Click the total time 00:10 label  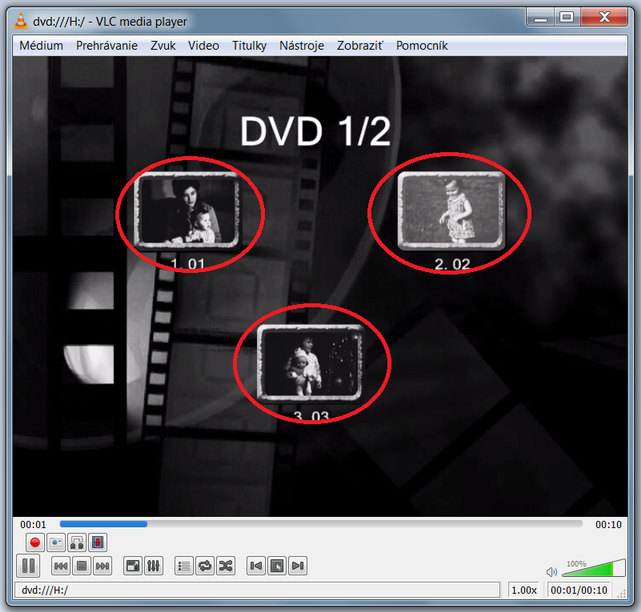[608, 524]
